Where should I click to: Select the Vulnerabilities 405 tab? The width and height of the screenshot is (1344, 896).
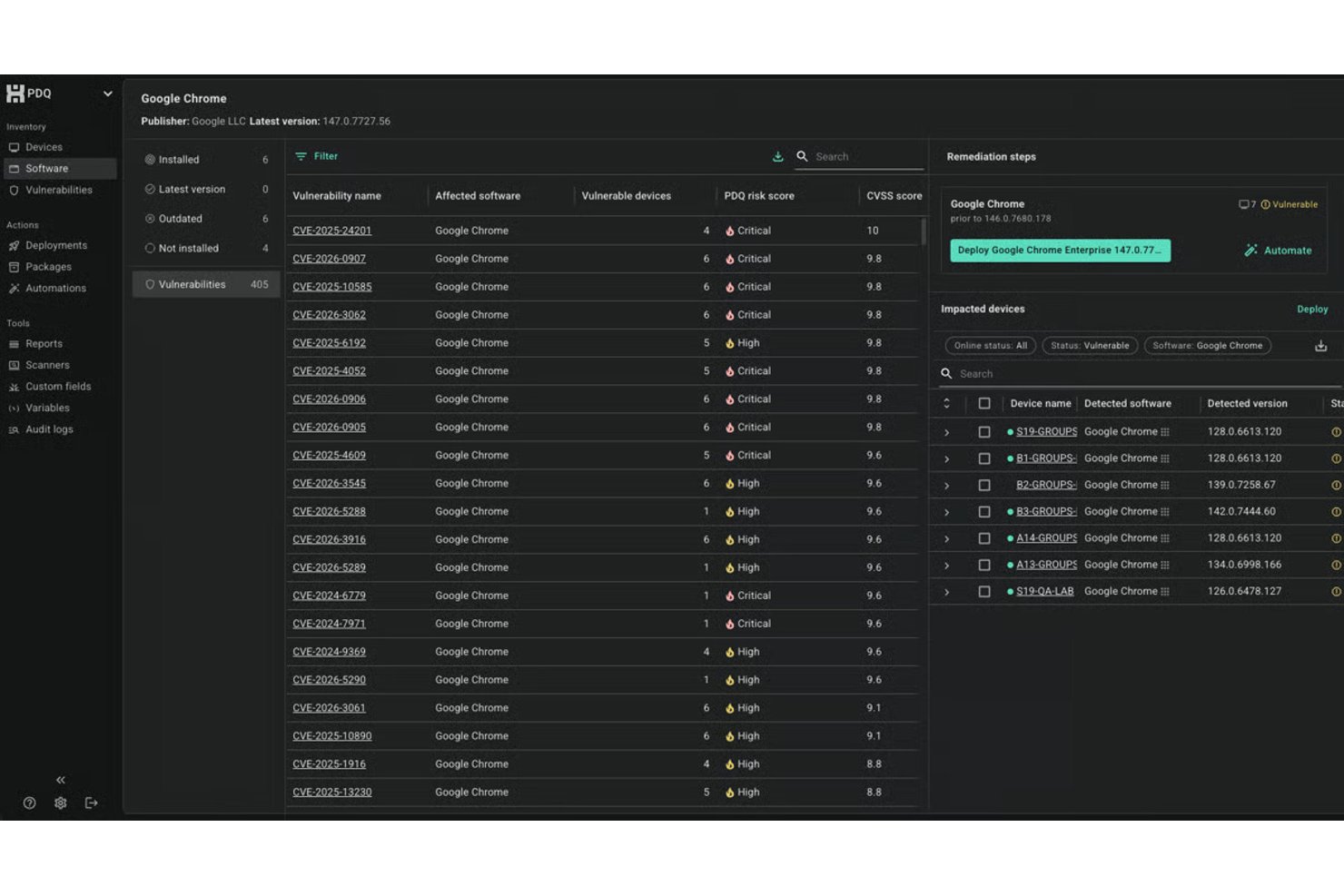(206, 285)
